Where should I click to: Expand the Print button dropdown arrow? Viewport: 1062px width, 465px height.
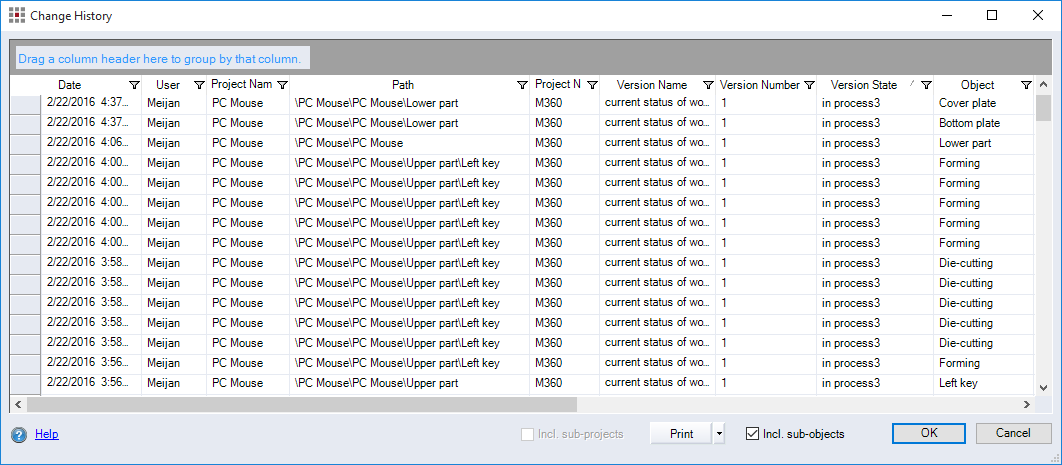[720, 434]
